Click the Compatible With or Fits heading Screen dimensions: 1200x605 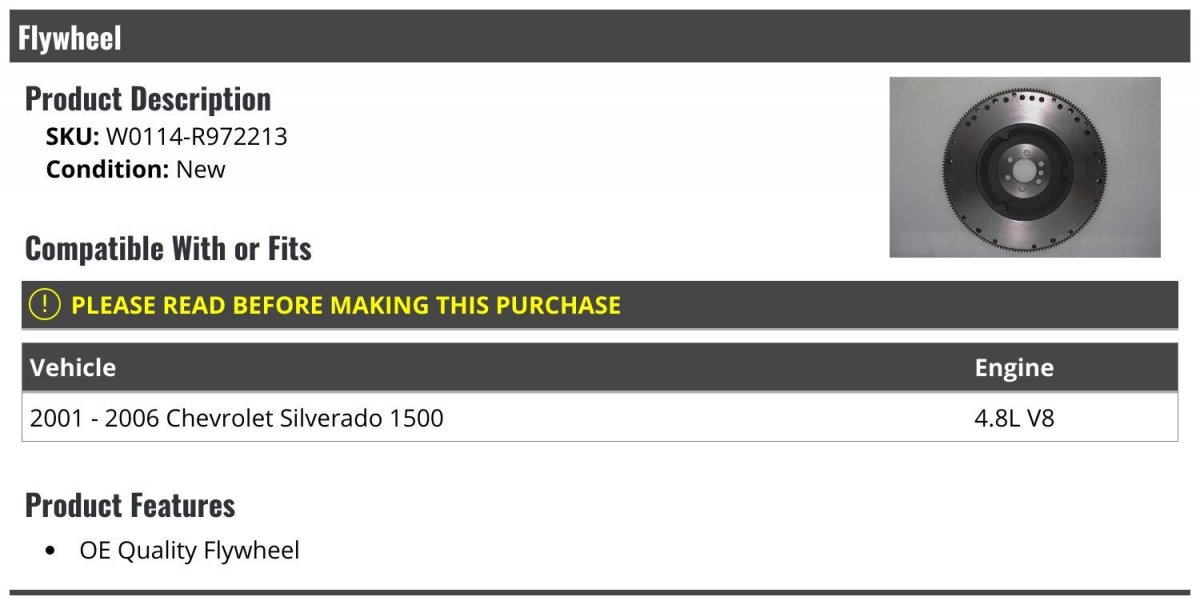[x=168, y=248]
